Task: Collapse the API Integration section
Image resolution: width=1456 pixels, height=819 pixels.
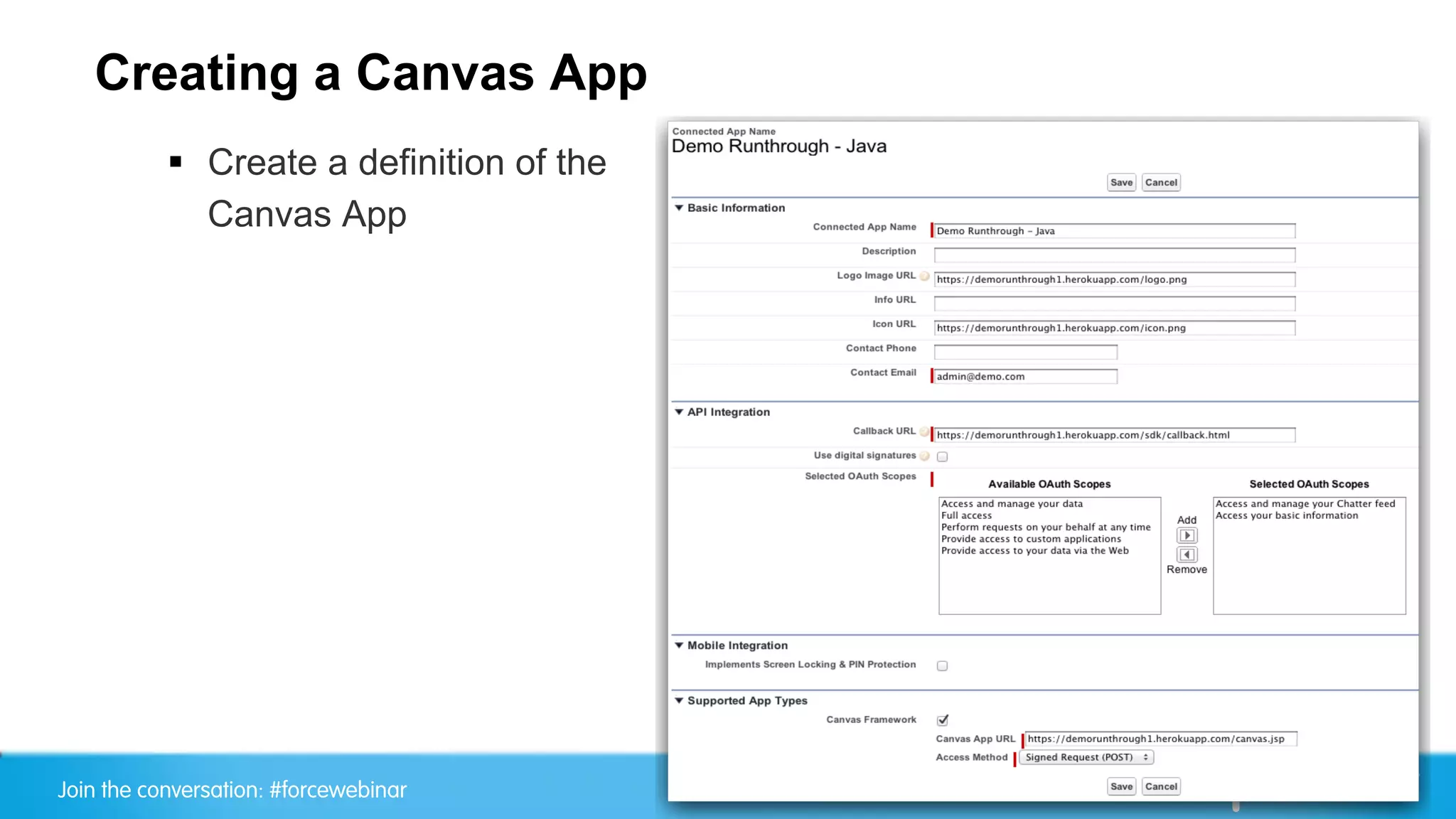Action: click(x=679, y=412)
